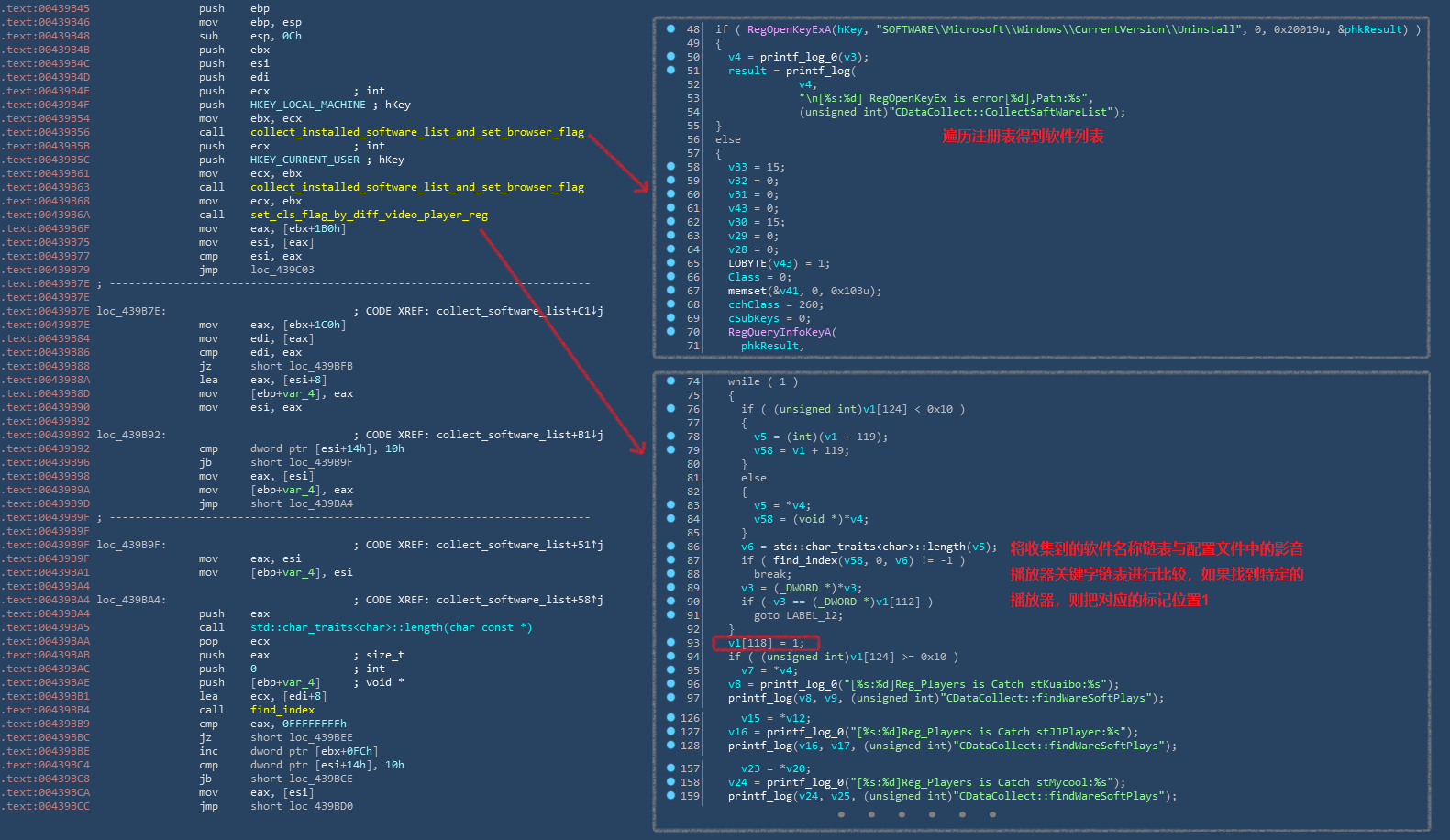Image resolution: width=1450 pixels, height=840 pixels.
Task: Open set_cls_flag_by_diff_video_player_reg function call
Action: [369, 215]
